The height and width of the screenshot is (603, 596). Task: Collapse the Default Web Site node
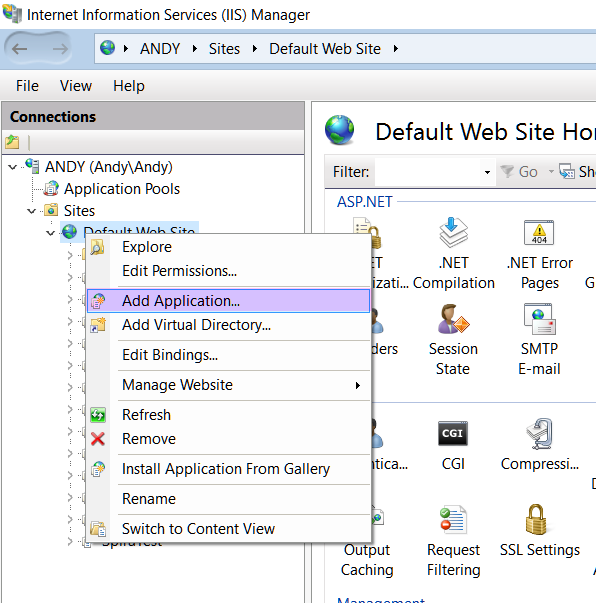(50, 233)
